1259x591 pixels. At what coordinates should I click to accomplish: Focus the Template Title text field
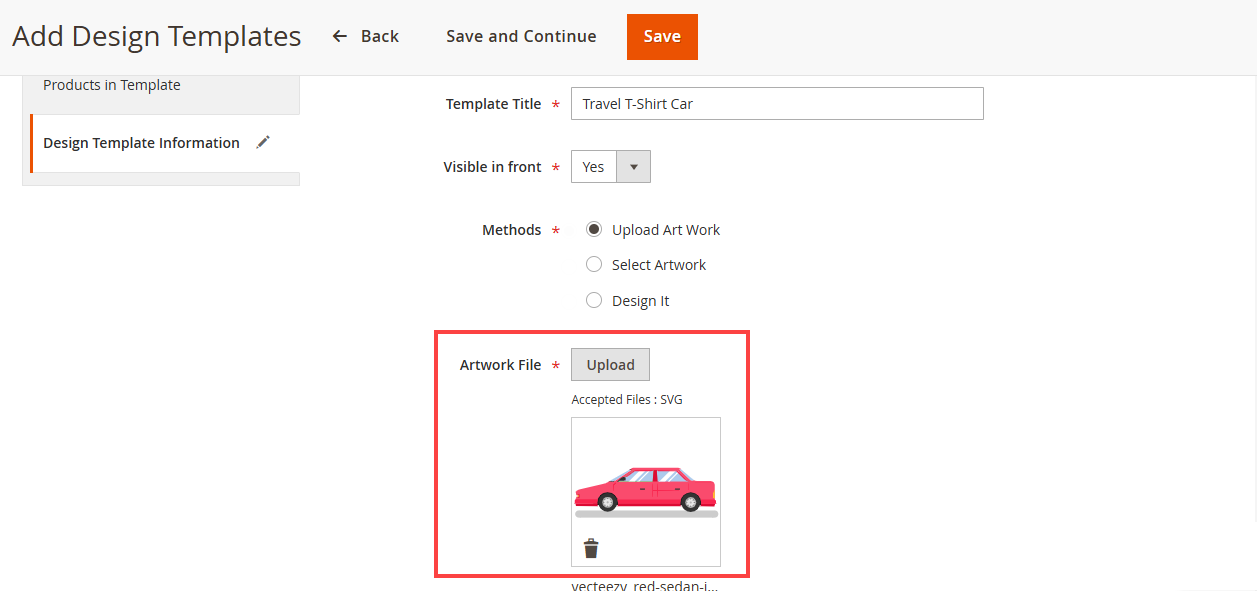776,104
